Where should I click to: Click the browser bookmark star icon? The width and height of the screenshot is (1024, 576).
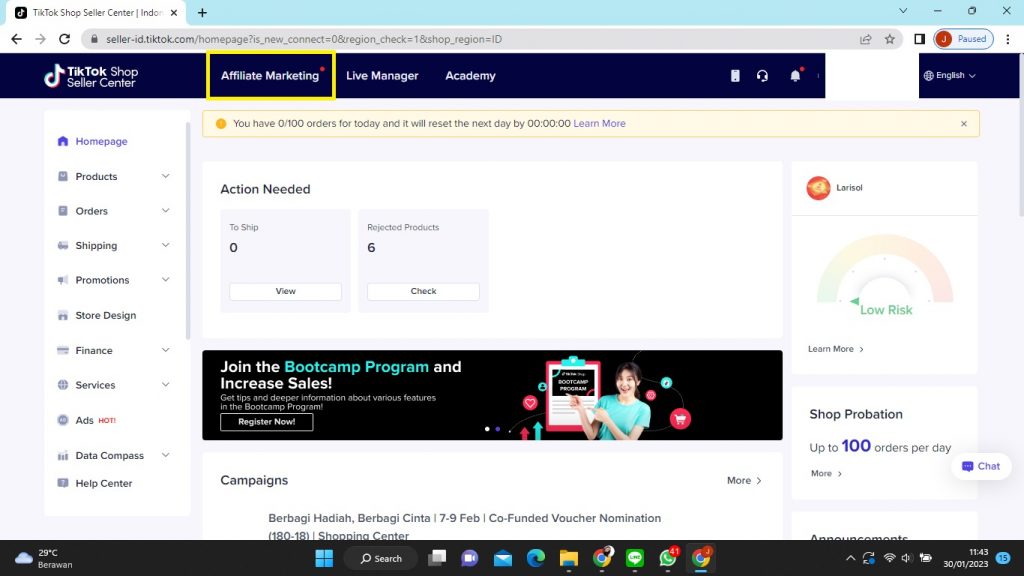[889, 39]
